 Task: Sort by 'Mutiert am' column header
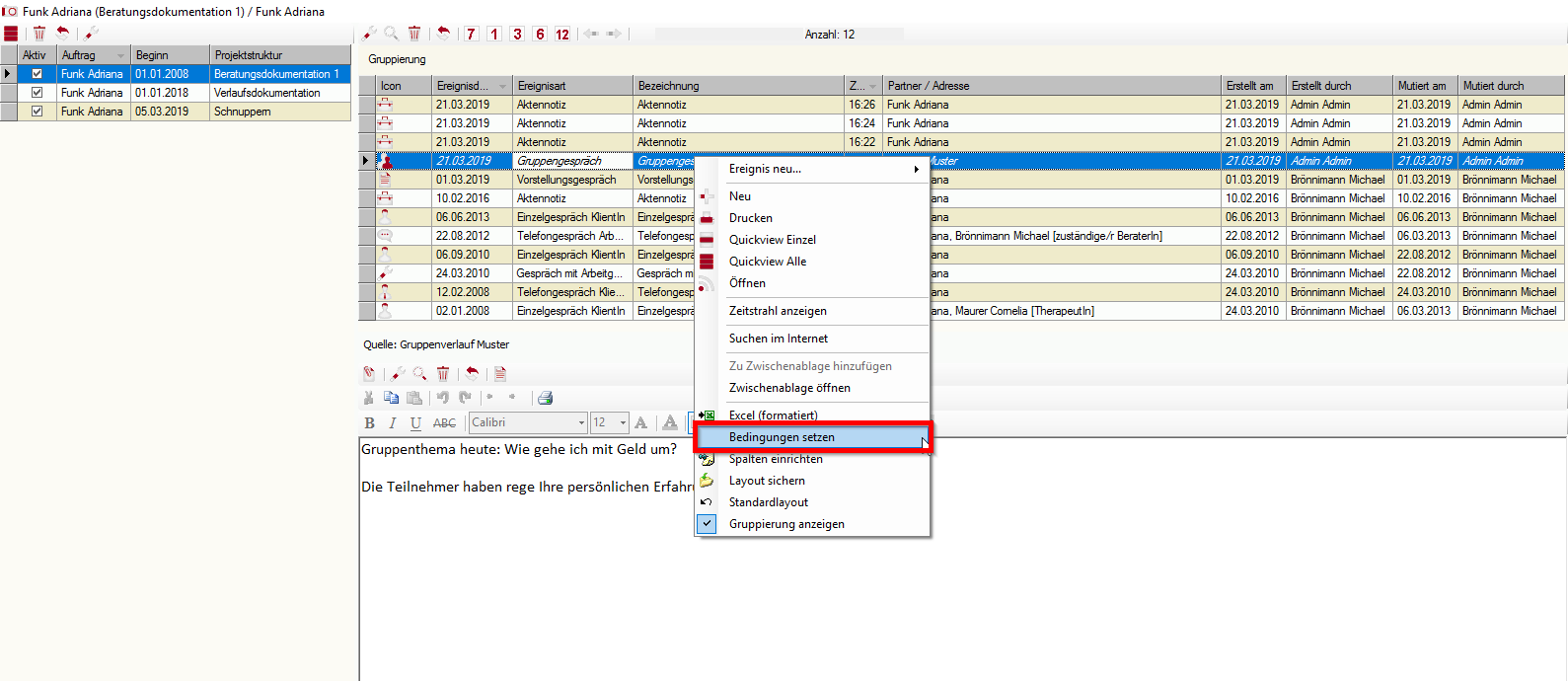coord(1424,86)
